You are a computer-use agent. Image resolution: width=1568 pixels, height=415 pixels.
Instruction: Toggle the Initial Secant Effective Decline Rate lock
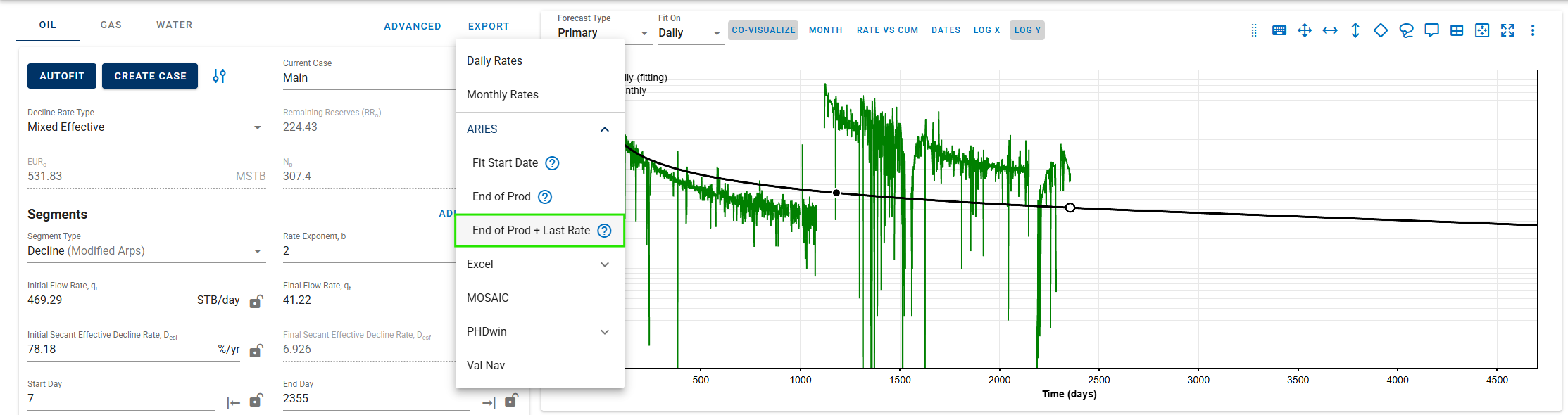tap(256, 350)
